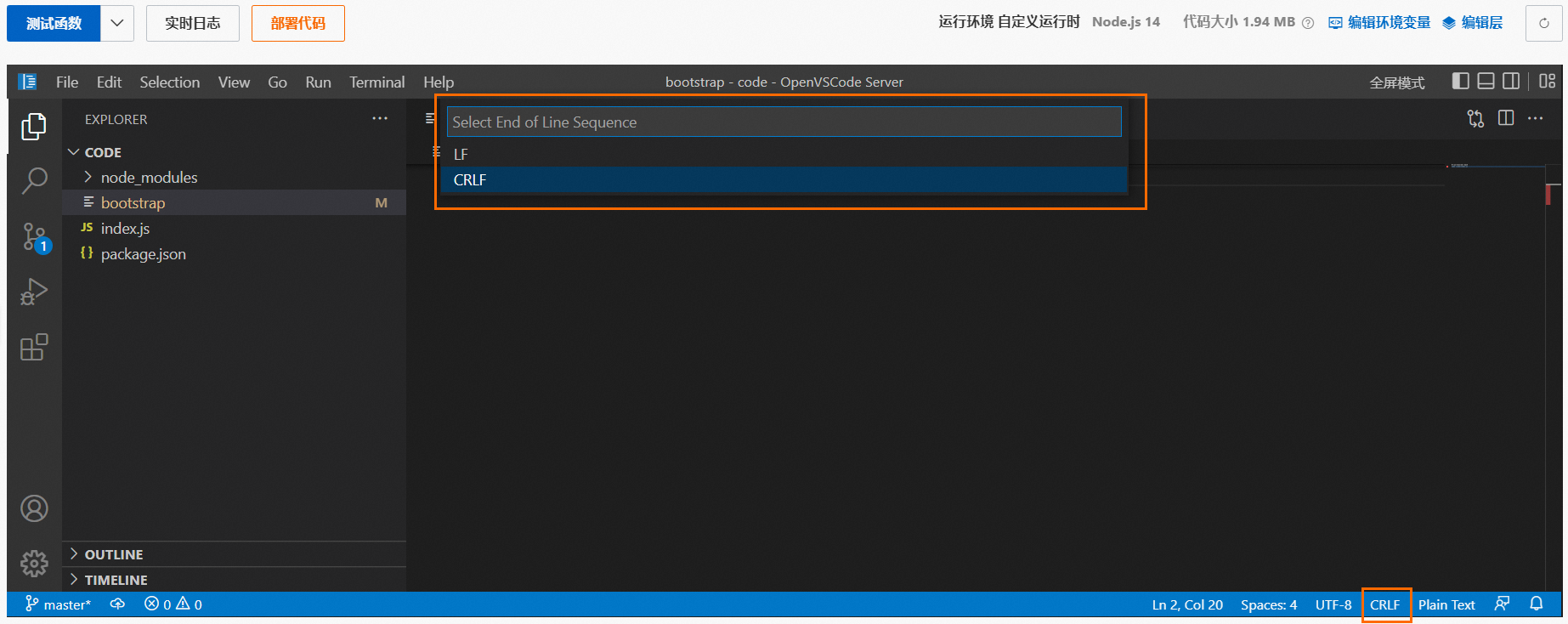Image resolution: width=1568 pixels, height=624 pixels.
Task: Expand the node_modules folder
Action: click(x=234, y=177)
